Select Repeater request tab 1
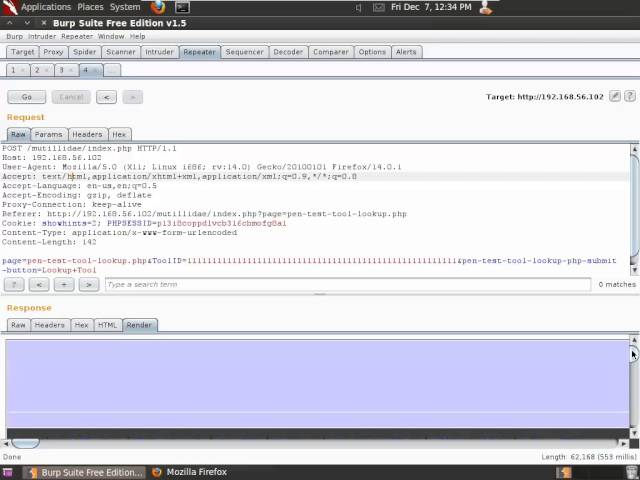The height and width of the screenshot is (480, 640). pyautogui.click(x=18, y=70)
